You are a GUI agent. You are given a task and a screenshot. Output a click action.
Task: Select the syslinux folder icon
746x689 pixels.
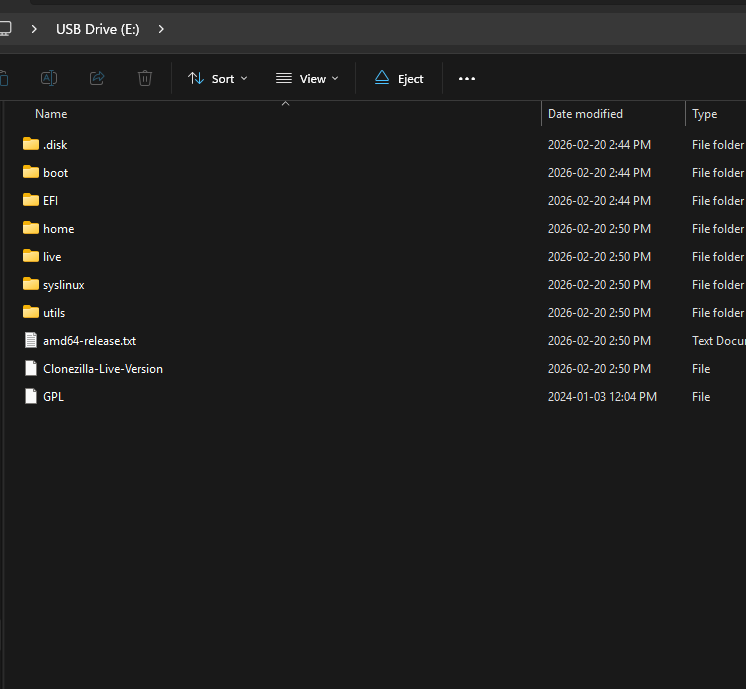coord(31,284)
